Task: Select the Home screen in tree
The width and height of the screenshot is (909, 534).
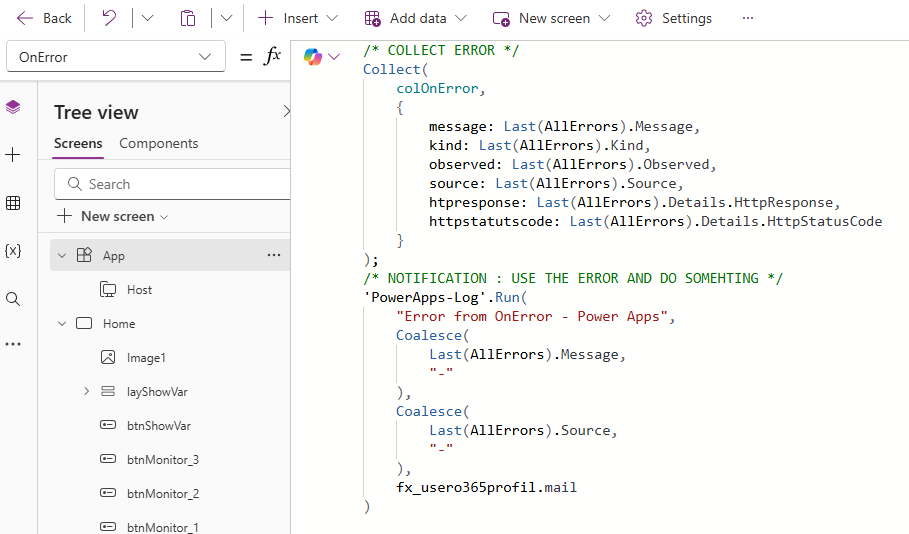Action: pyautogui.click(x=119, y=324)
